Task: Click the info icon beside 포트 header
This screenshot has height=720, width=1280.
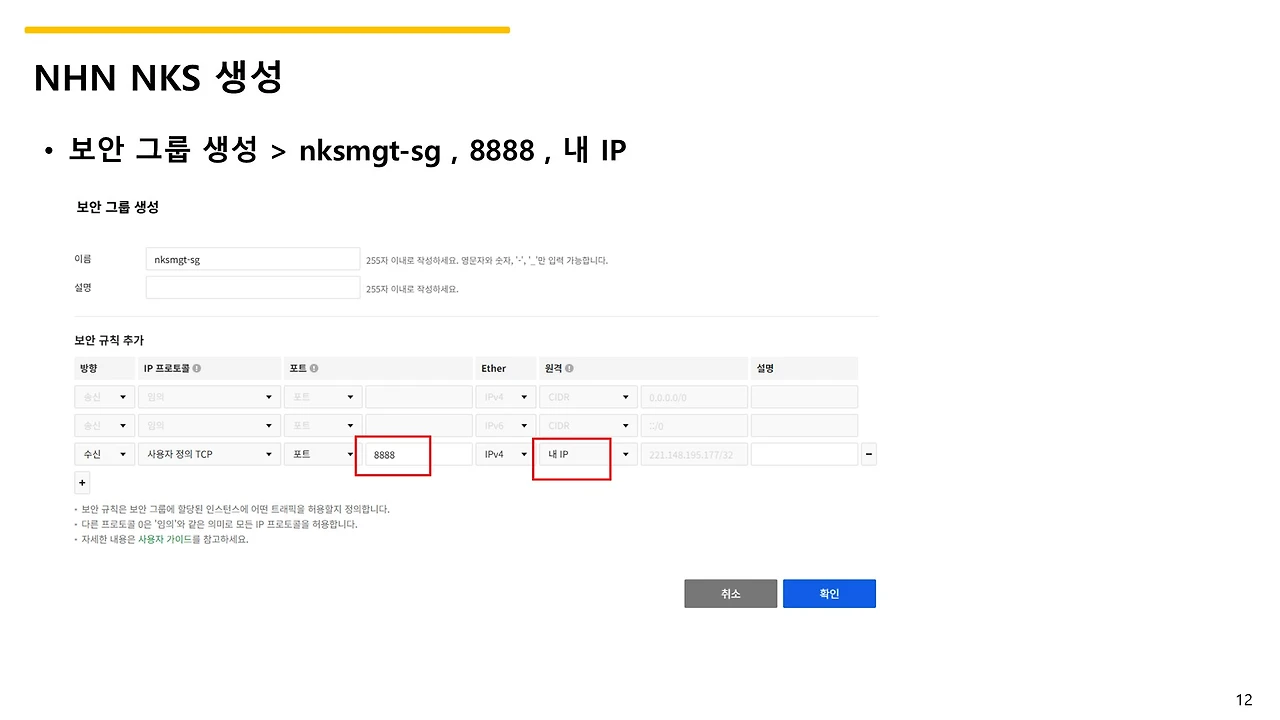Action: pos(314,369)
